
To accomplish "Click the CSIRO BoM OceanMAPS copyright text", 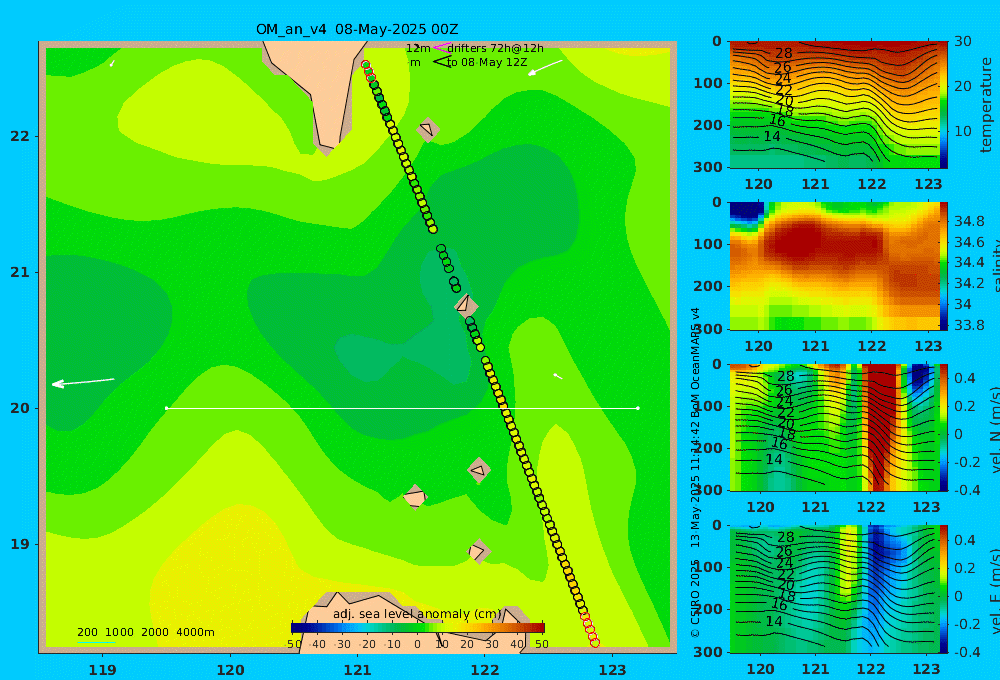I will pos(695,472).
